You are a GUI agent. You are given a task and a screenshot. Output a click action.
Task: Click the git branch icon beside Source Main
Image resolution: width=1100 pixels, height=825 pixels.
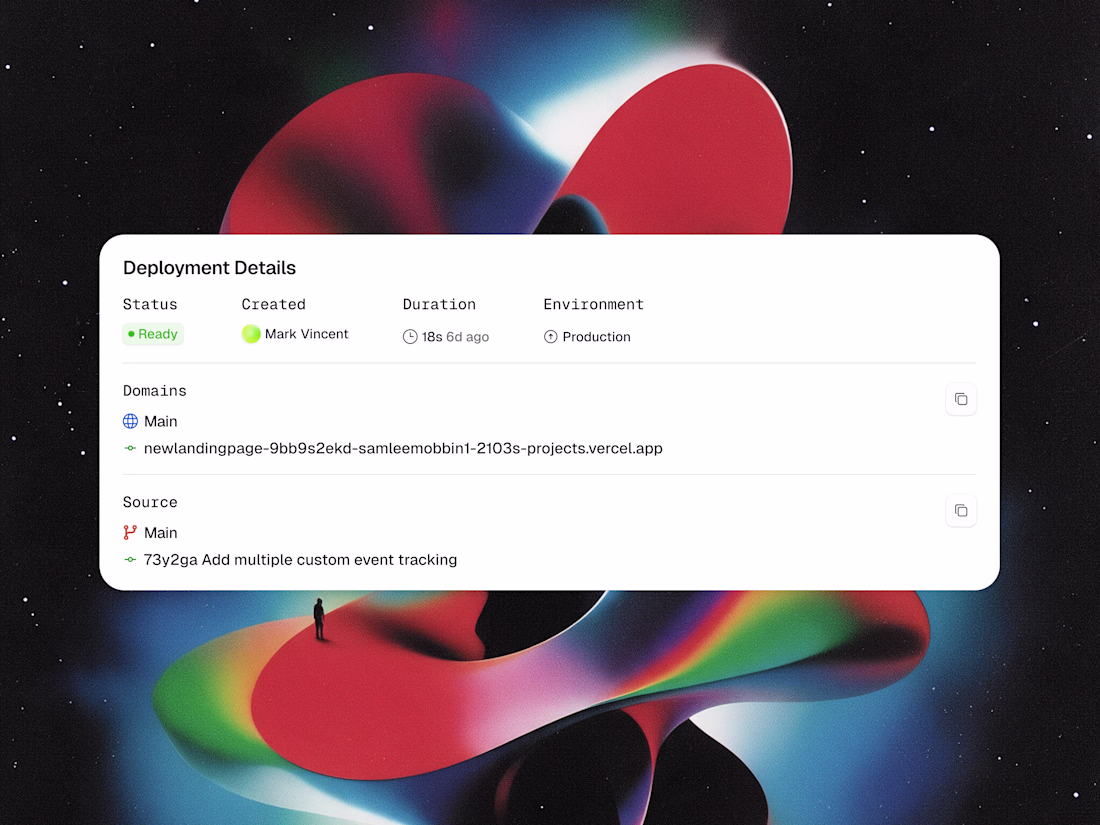point(130,532)
